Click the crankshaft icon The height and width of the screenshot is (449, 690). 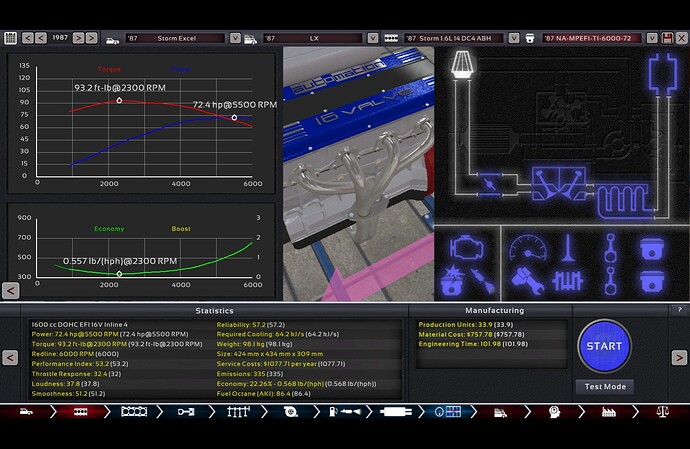pyautogui.click(x=568, y=280)
